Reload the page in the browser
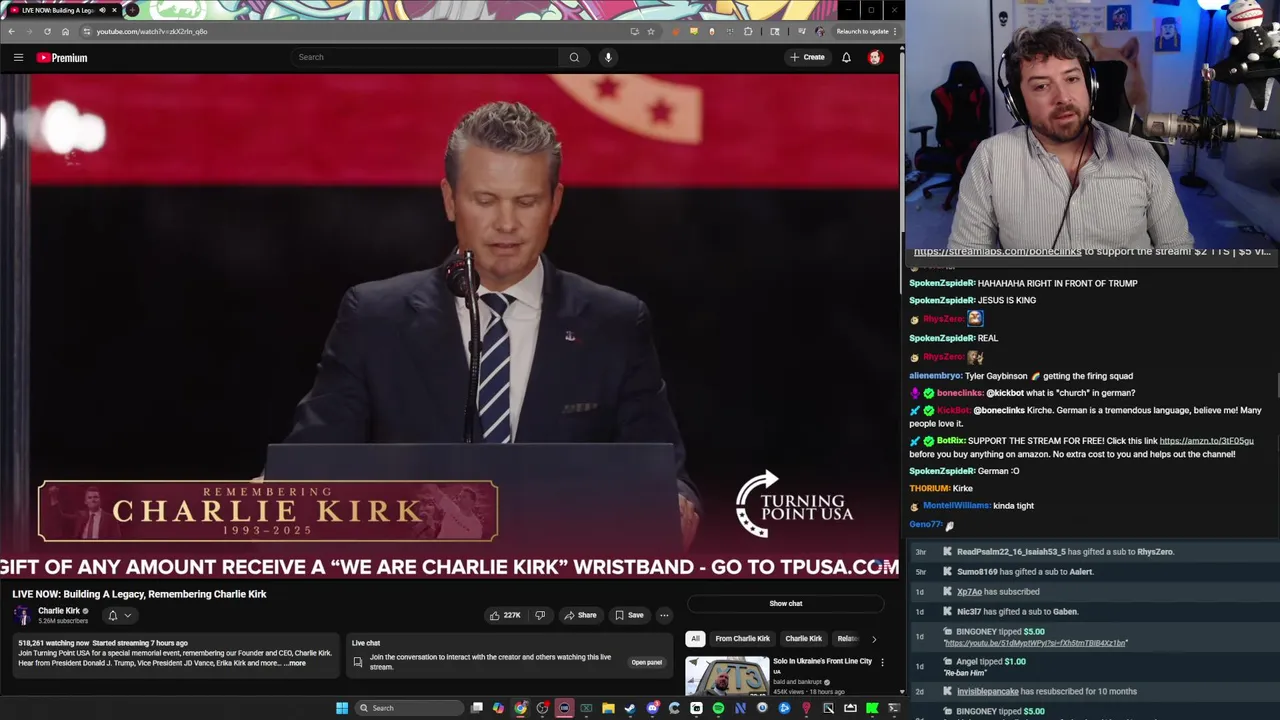Image resolution: width=1280 pixels, height=720 pixels. pos(47,31)
